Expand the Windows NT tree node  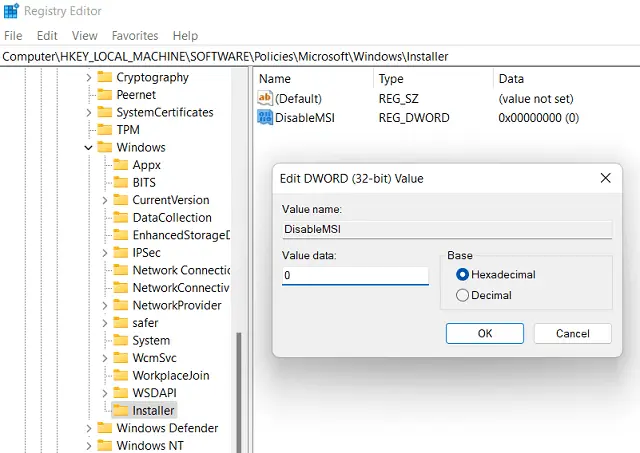pos(89,446)
